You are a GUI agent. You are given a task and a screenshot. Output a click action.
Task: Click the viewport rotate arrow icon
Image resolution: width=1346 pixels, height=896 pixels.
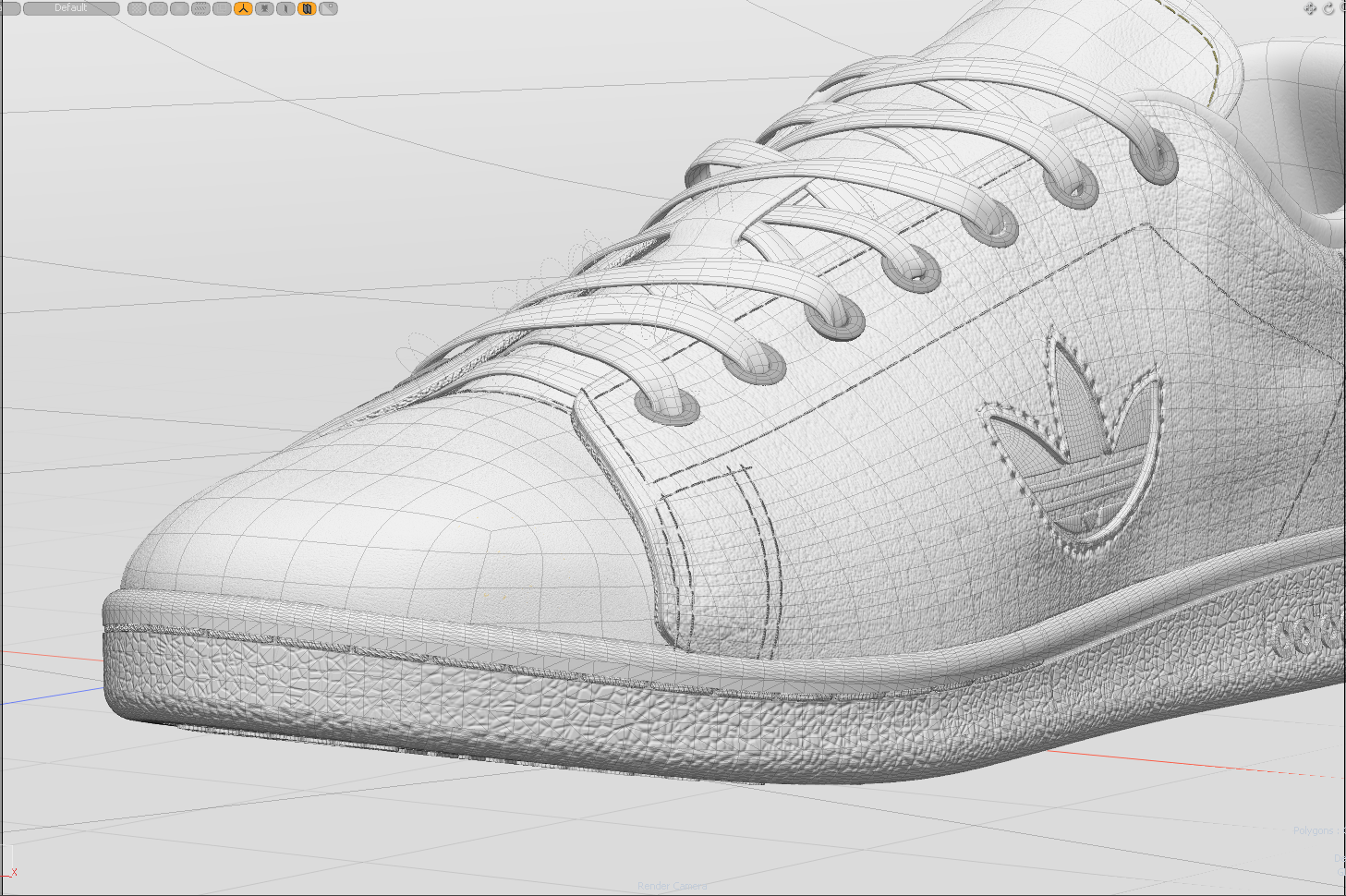tap(1328, 8)
